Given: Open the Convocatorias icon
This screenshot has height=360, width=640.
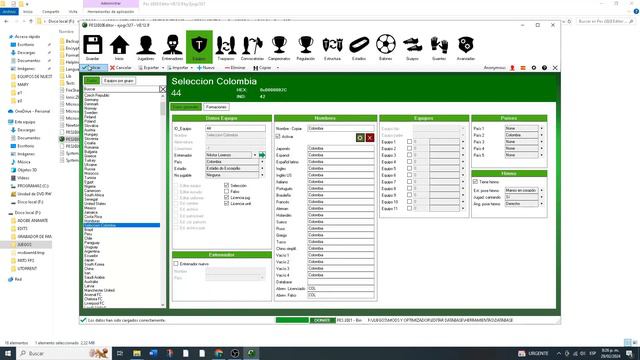Looking at the screenshot, I should coord(252,45).
